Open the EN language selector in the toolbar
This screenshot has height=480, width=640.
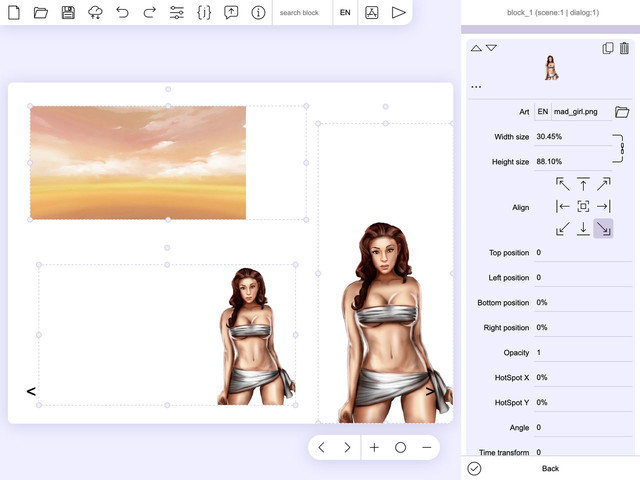pyautogui.click(x=345, y=13)
